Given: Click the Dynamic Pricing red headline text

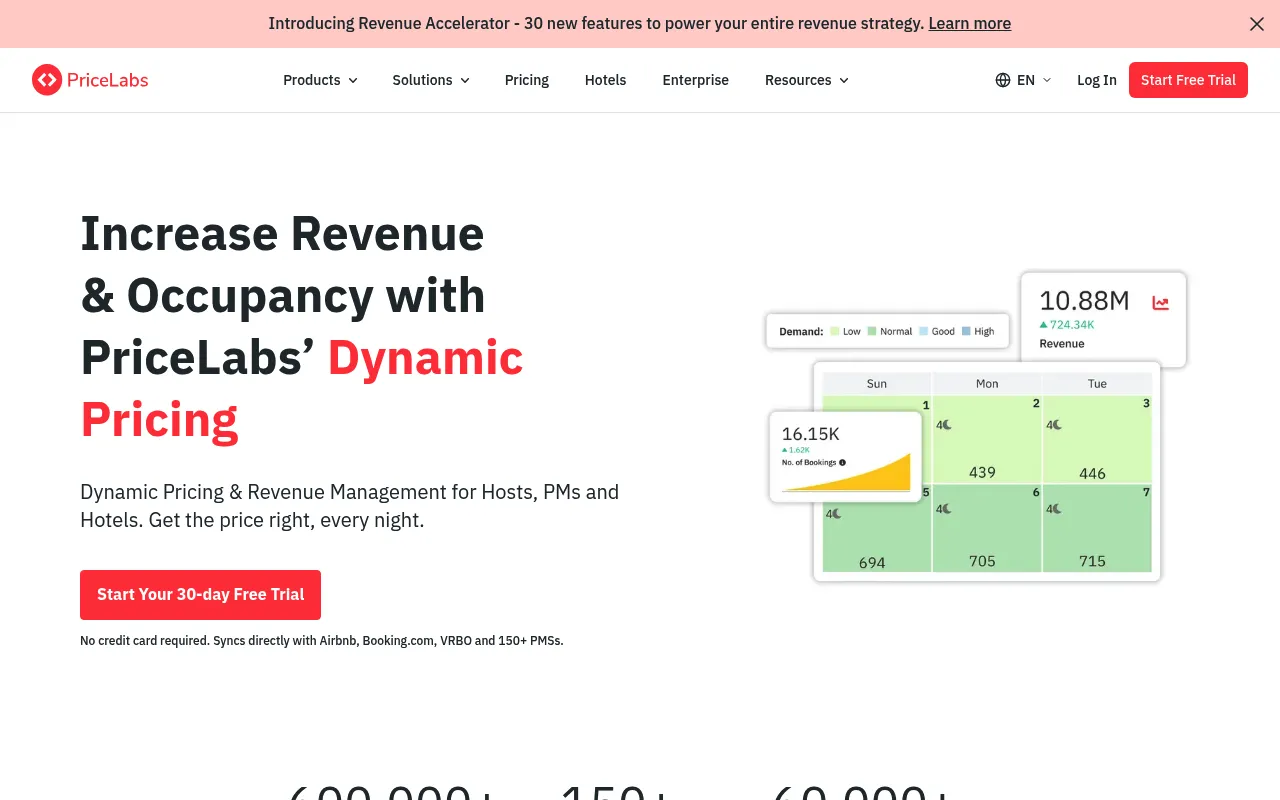Looking at the screenshot, I should pos(302,388).
